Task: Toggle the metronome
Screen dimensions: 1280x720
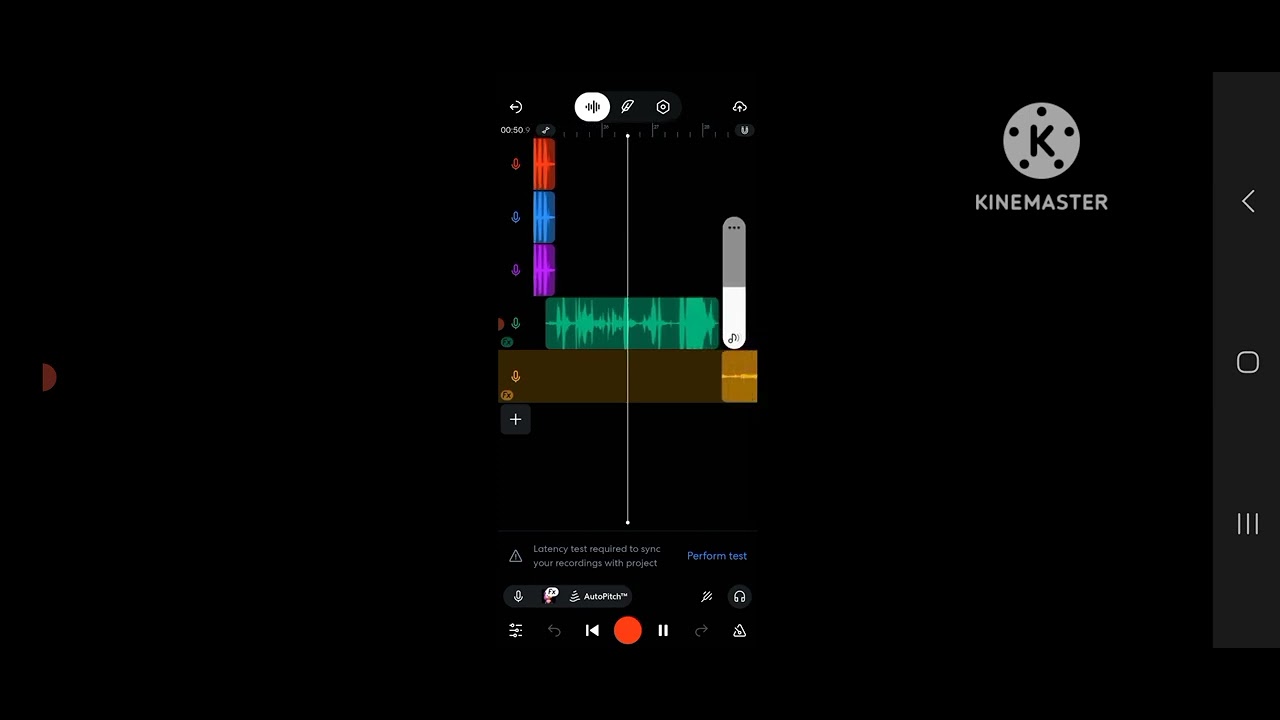Action: pyautogui.click(x=740, y=631)
